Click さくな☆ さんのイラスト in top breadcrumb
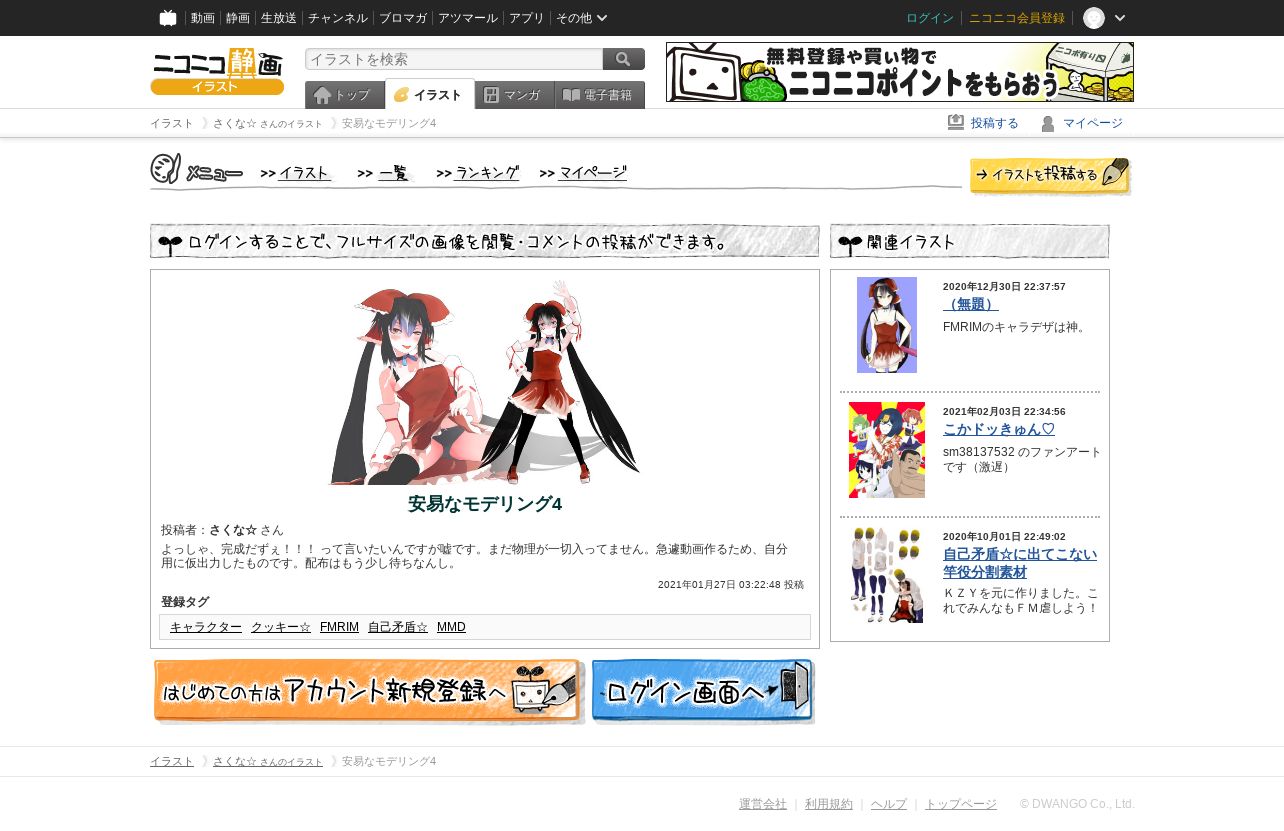This screenshot has height=831, width=1284. click(268, 123)
